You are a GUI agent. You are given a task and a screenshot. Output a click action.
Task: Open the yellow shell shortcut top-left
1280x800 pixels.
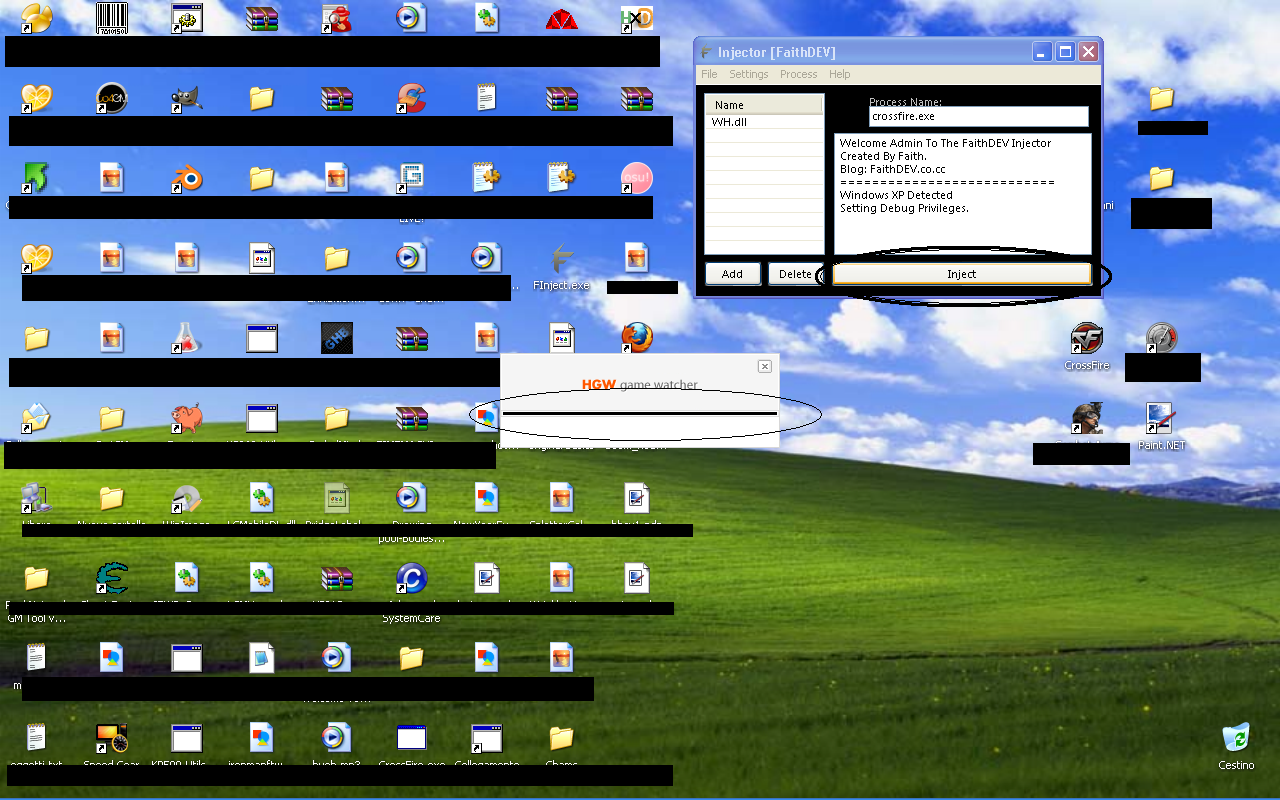(36, 18)
